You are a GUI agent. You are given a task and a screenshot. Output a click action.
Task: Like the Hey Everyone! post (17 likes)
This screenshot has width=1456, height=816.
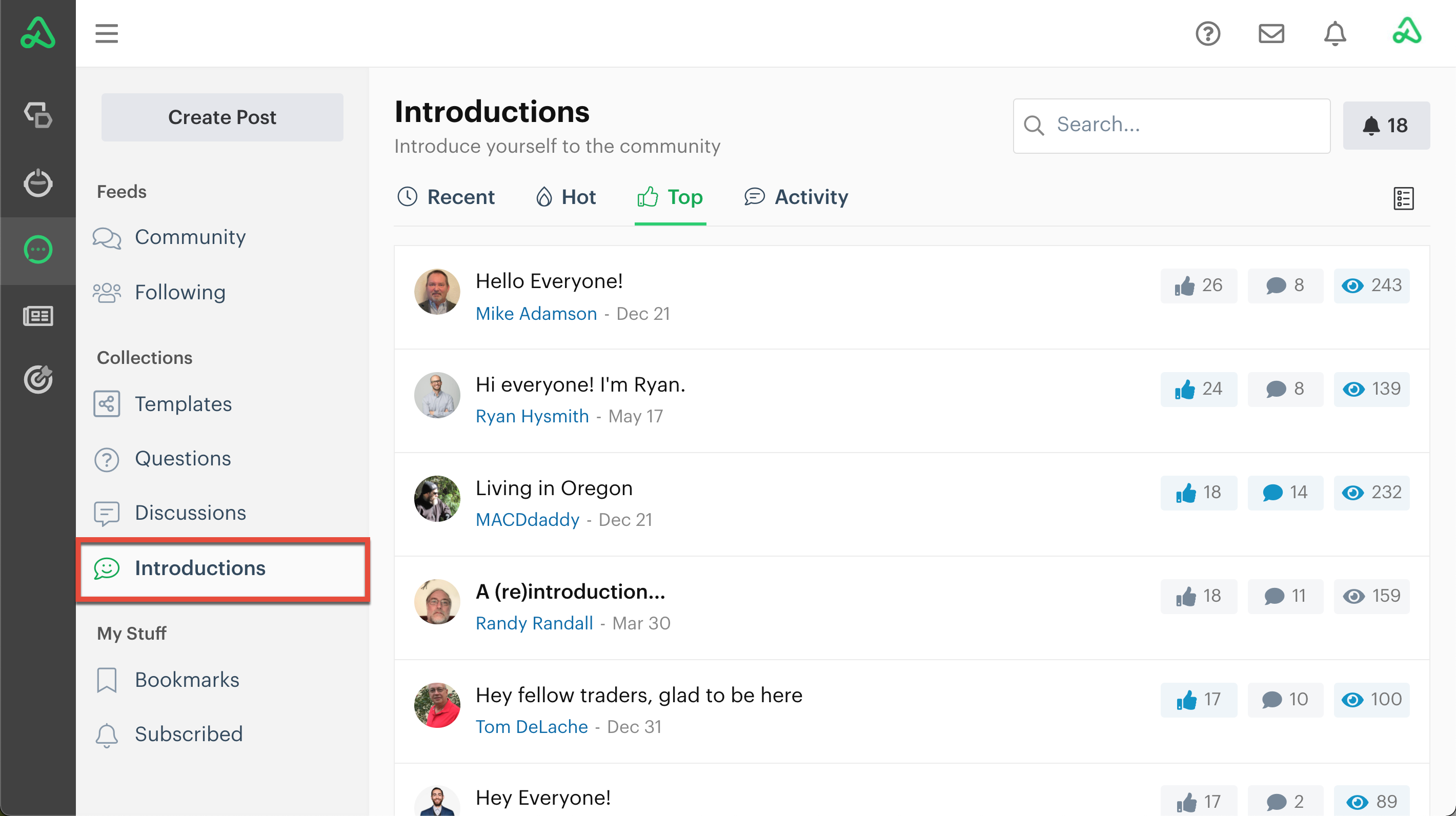click(x=1198, y=801)
